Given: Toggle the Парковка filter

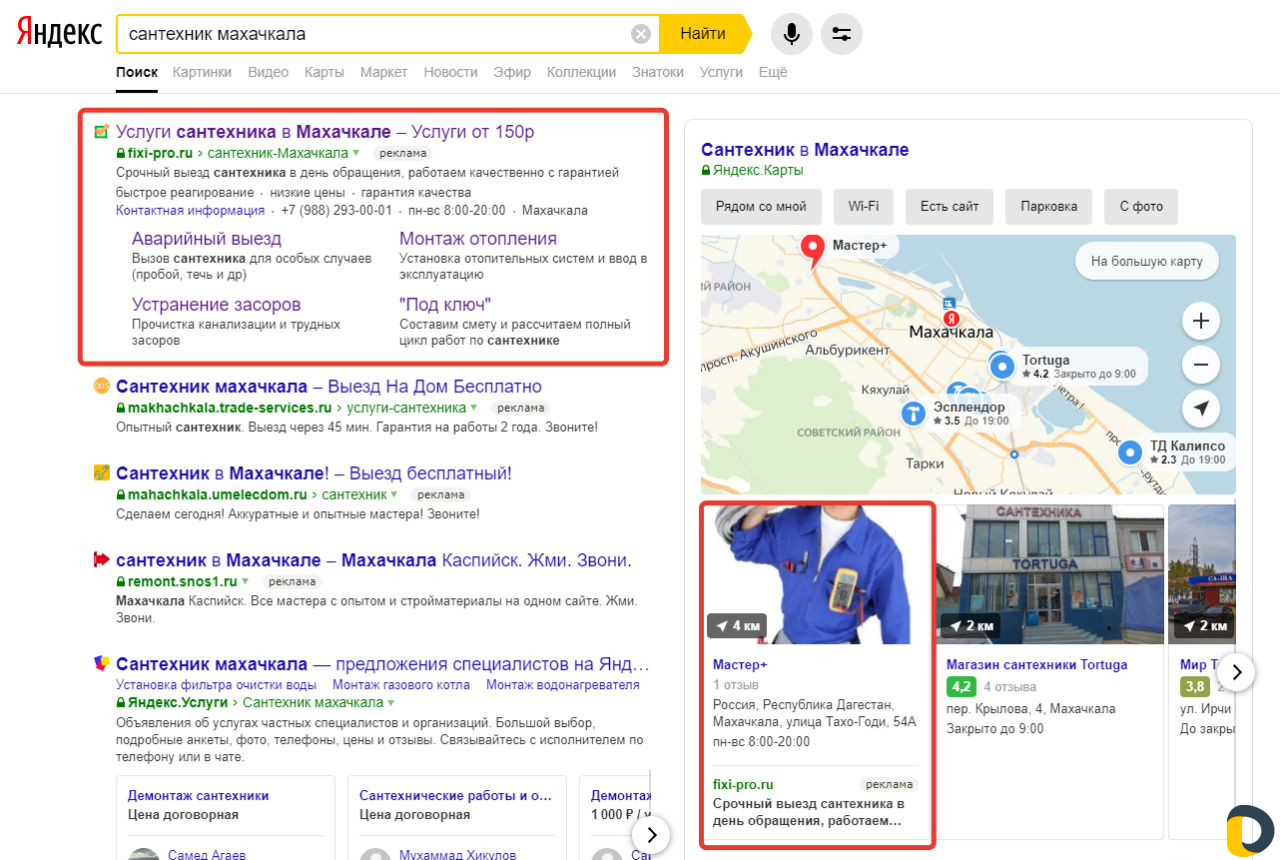Looking at the screenshot, I should click(1049, 207).
